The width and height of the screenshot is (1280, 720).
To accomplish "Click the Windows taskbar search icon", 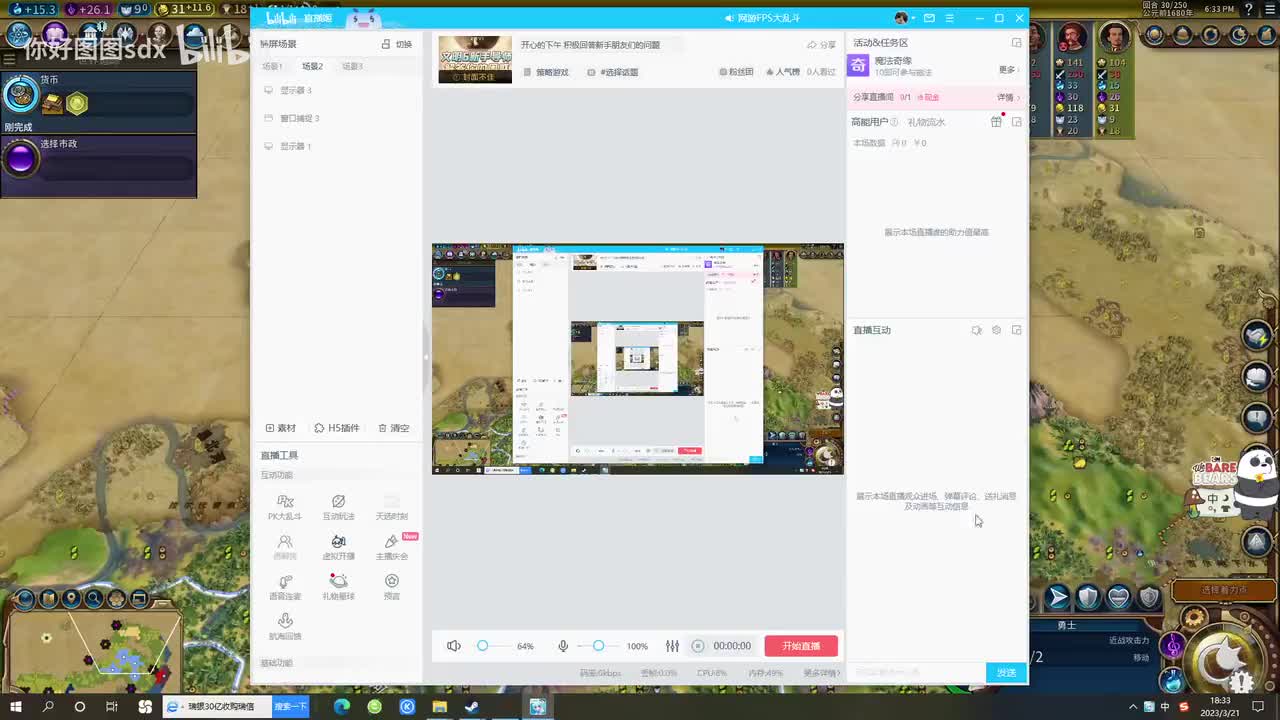I will point(48,707).
